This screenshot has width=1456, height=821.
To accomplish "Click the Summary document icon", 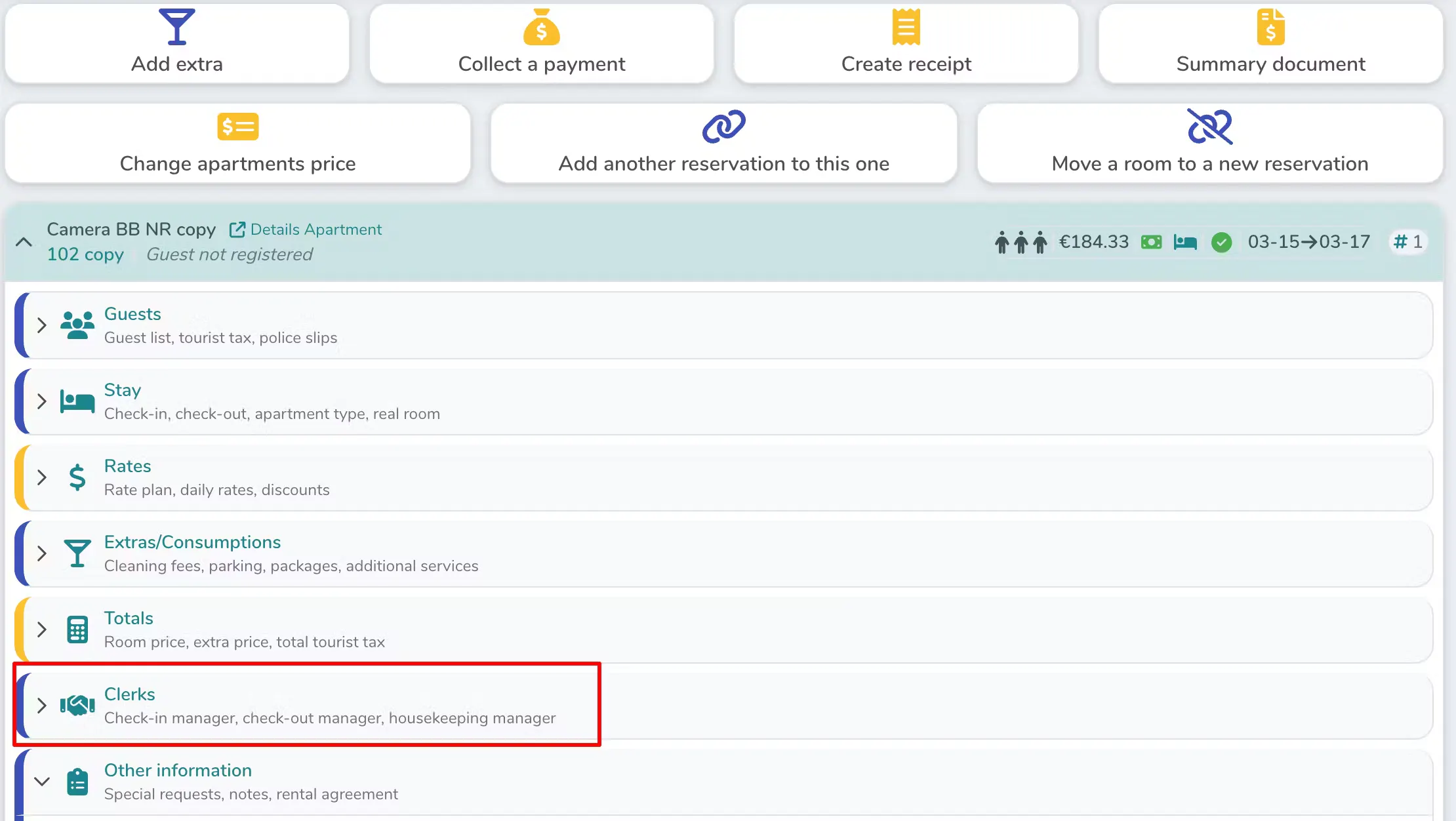I will 1270,27.
